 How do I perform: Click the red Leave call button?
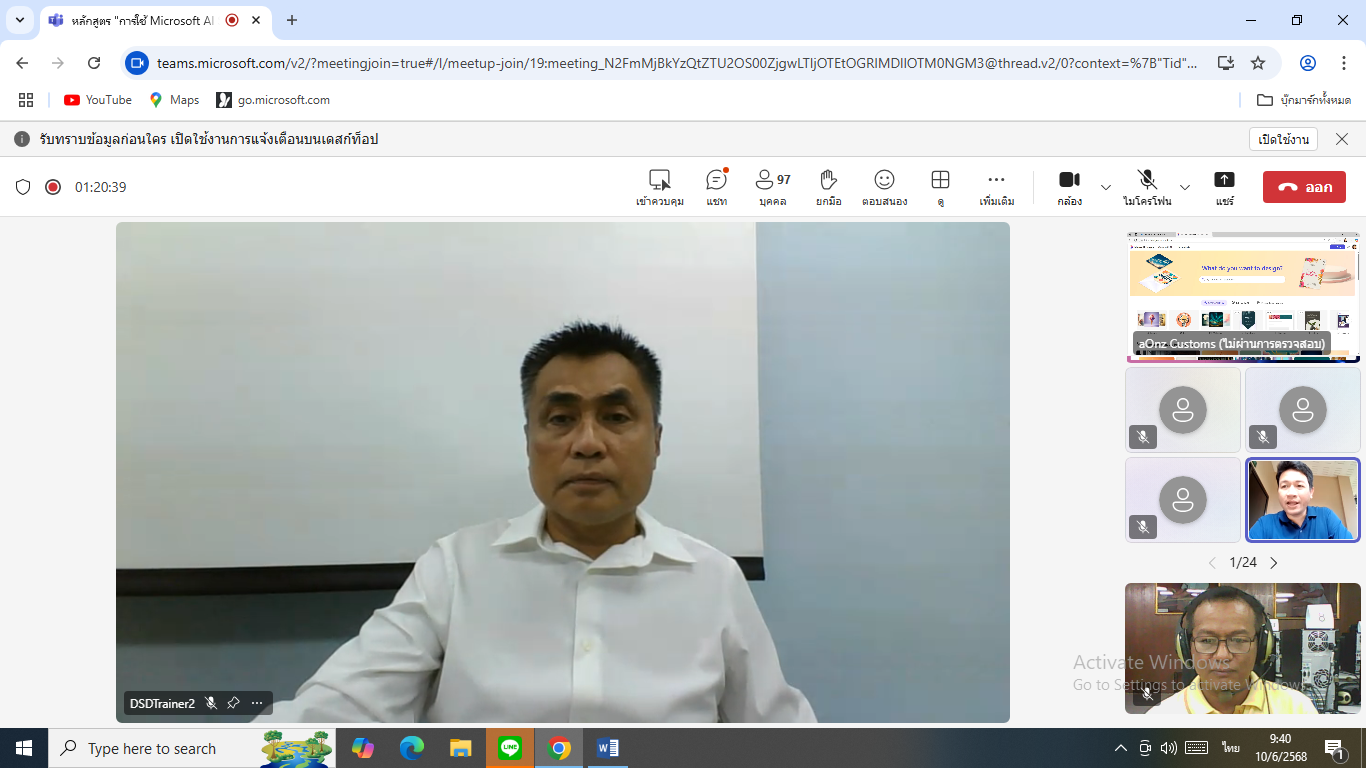[1304, 187]
